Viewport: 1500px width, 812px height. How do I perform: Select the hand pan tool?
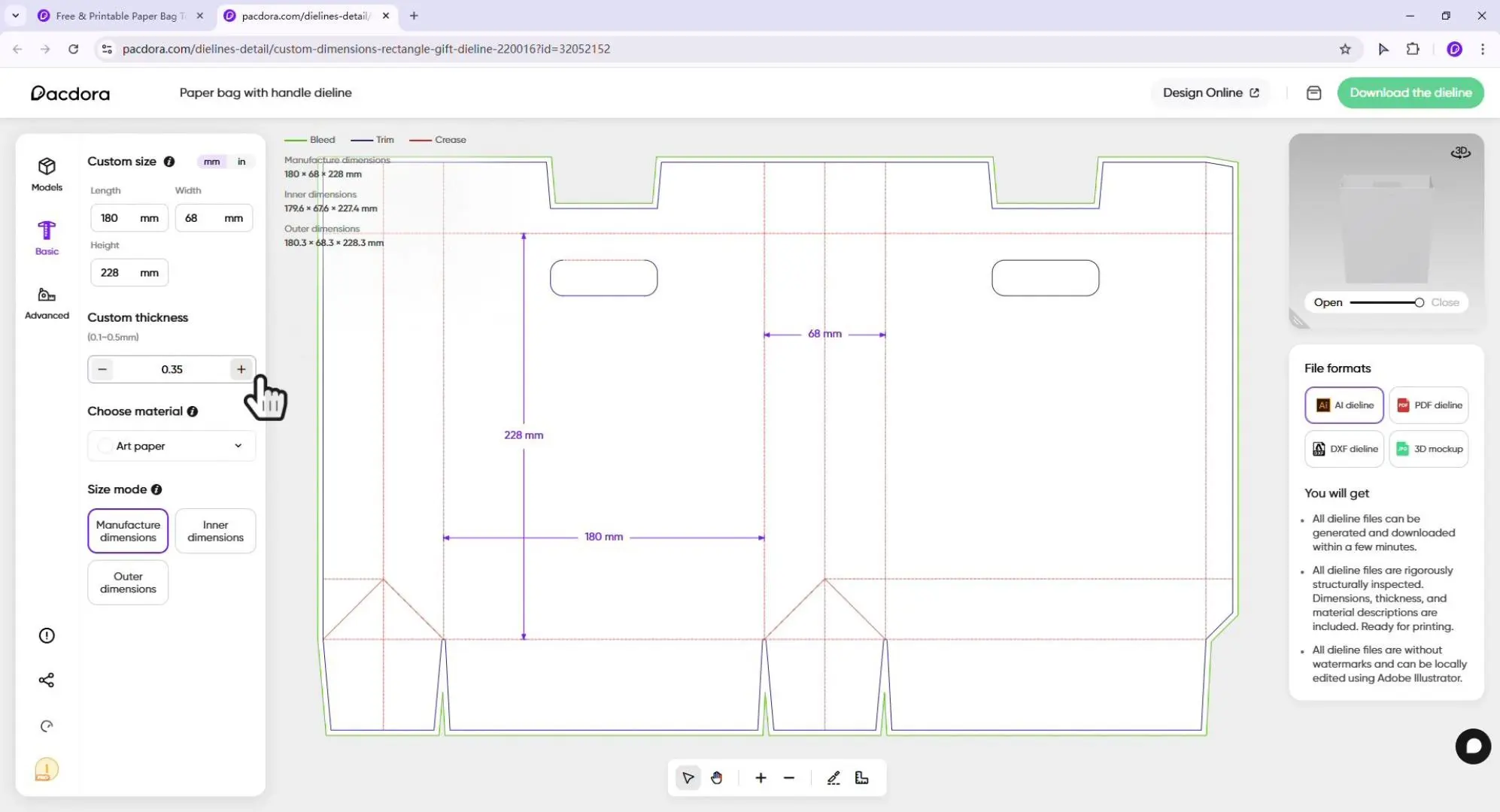(x=716, y=778)
